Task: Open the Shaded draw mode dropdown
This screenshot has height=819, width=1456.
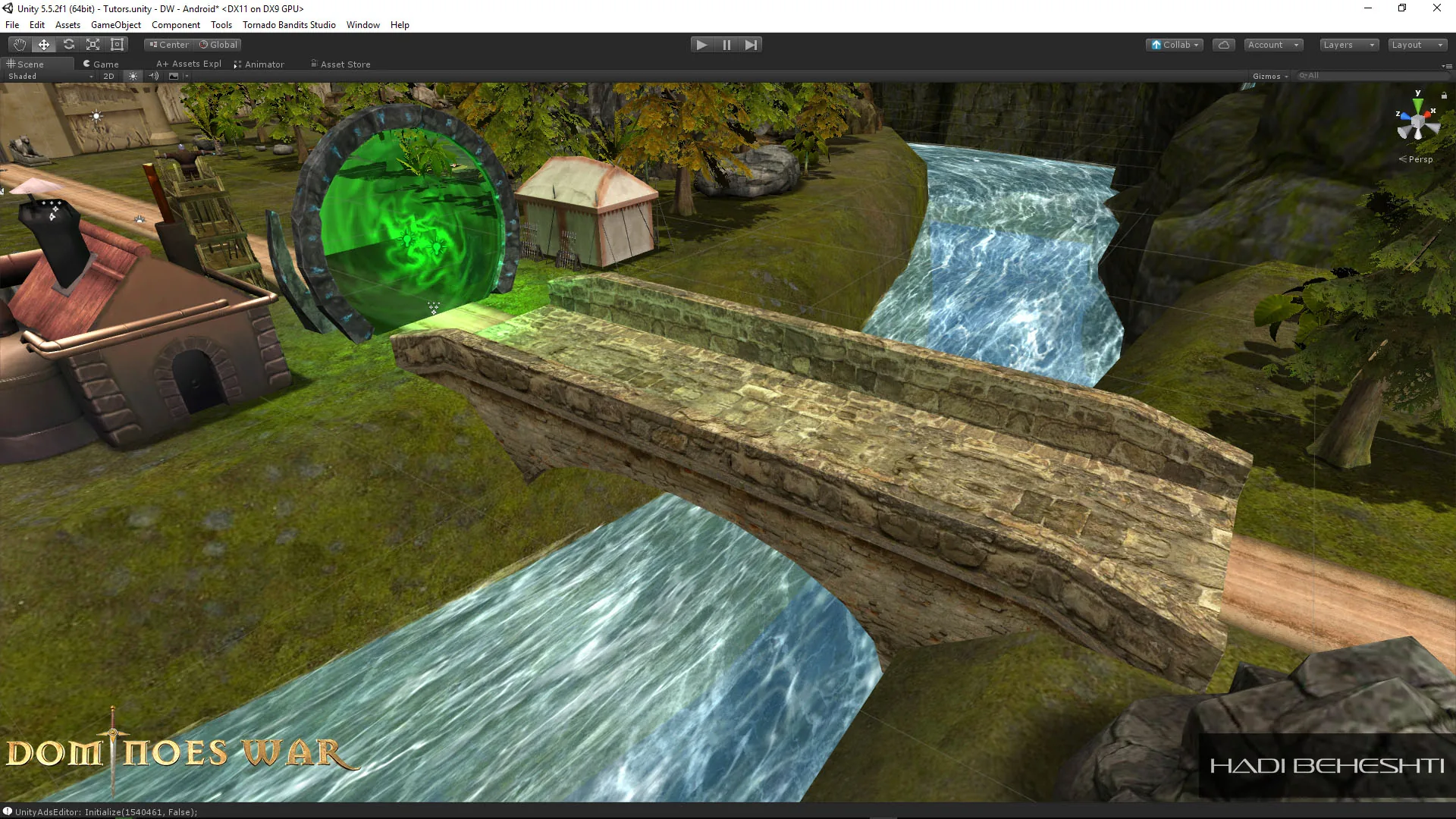Action: [50, 76]
